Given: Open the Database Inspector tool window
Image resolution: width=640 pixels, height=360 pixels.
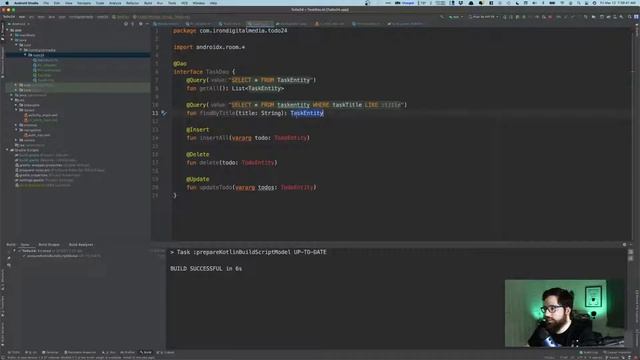Looking at the screenshot, I should pyautogui.click(x=80, y=352).
